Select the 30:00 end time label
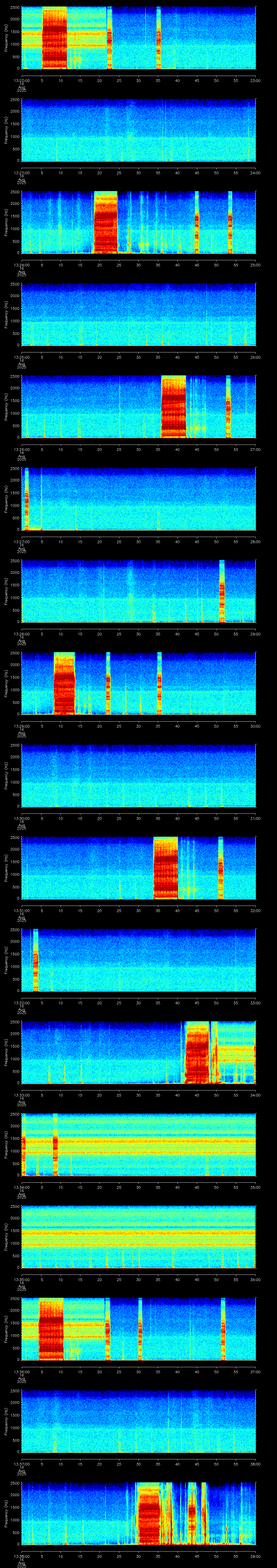 coord(255,726)
